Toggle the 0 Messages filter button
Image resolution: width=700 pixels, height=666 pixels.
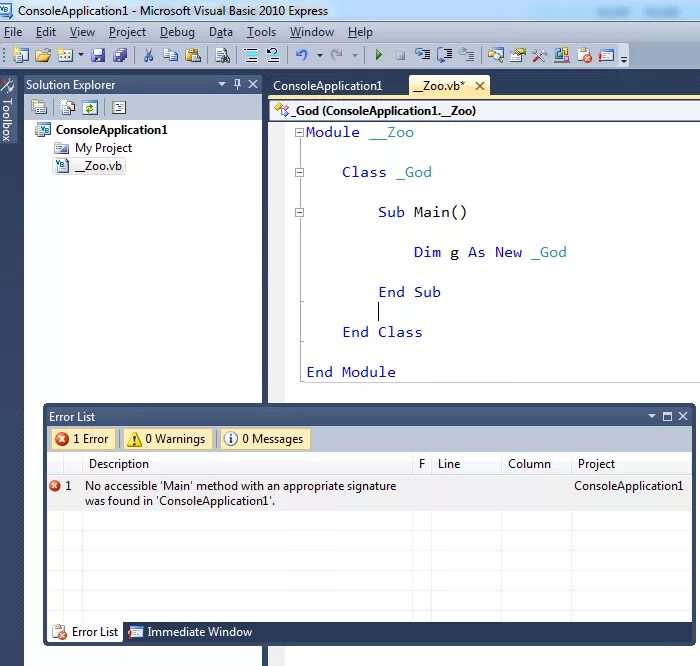click(265, 439)
